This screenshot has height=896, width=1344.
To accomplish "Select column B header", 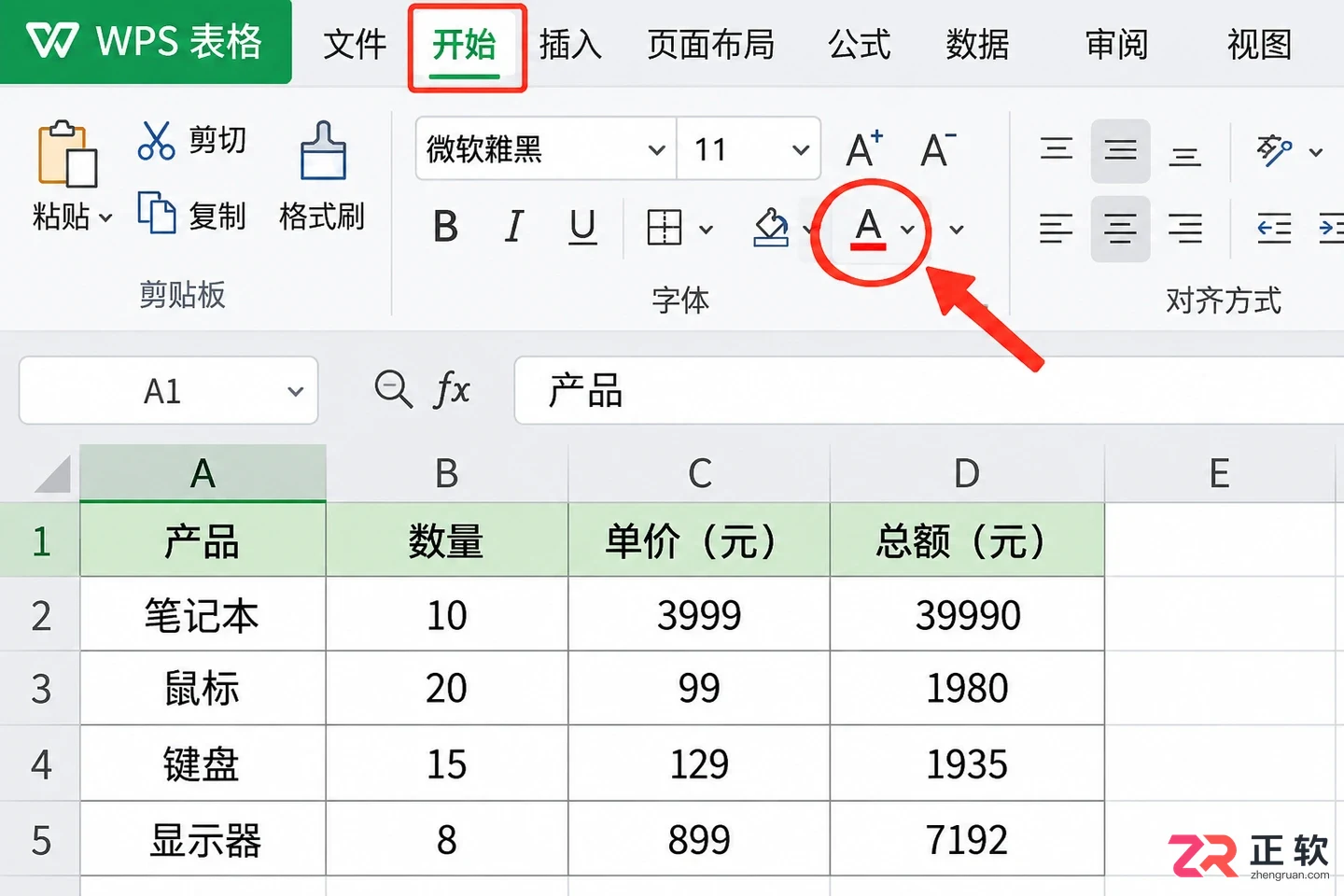I will pyautogui.click(x=447, y=474).
